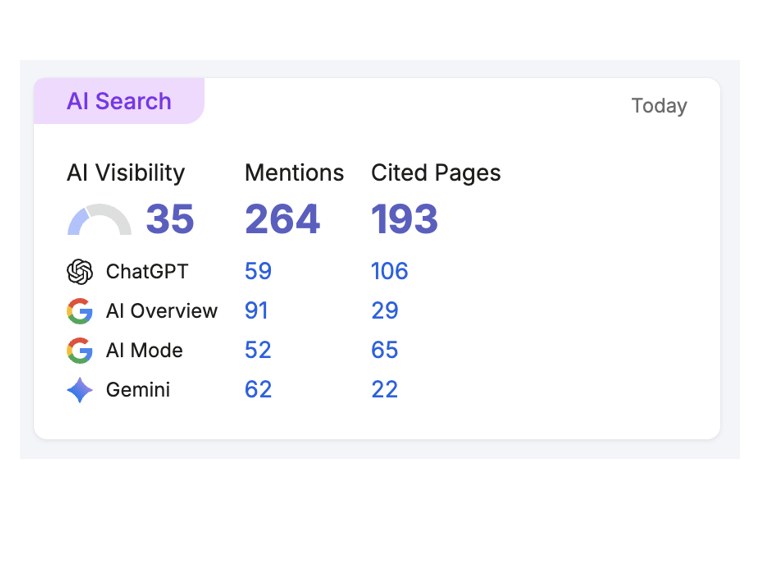Viewport: 760px width, 580px height.
Task: Click the total Mentions value 264
Action: coord(283,219)
